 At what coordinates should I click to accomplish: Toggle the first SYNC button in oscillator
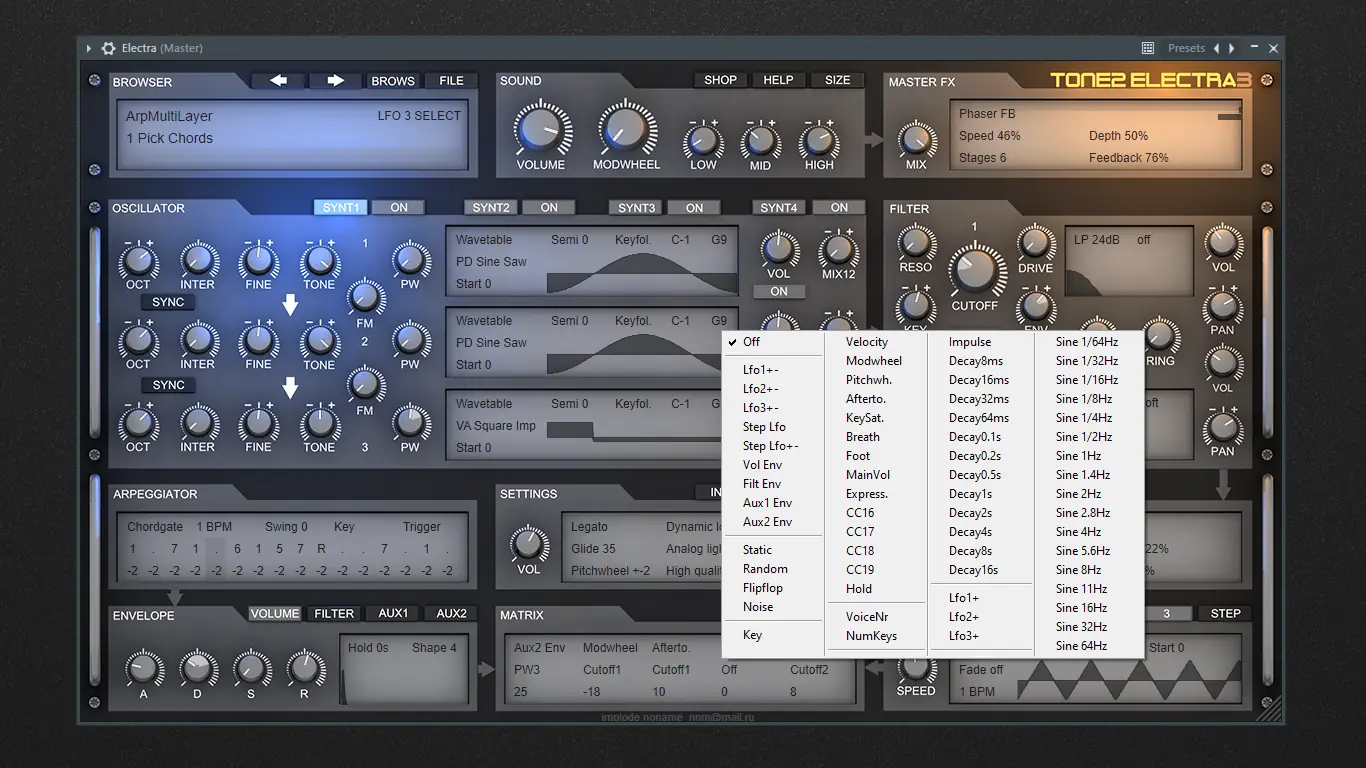tap(168, 302)
